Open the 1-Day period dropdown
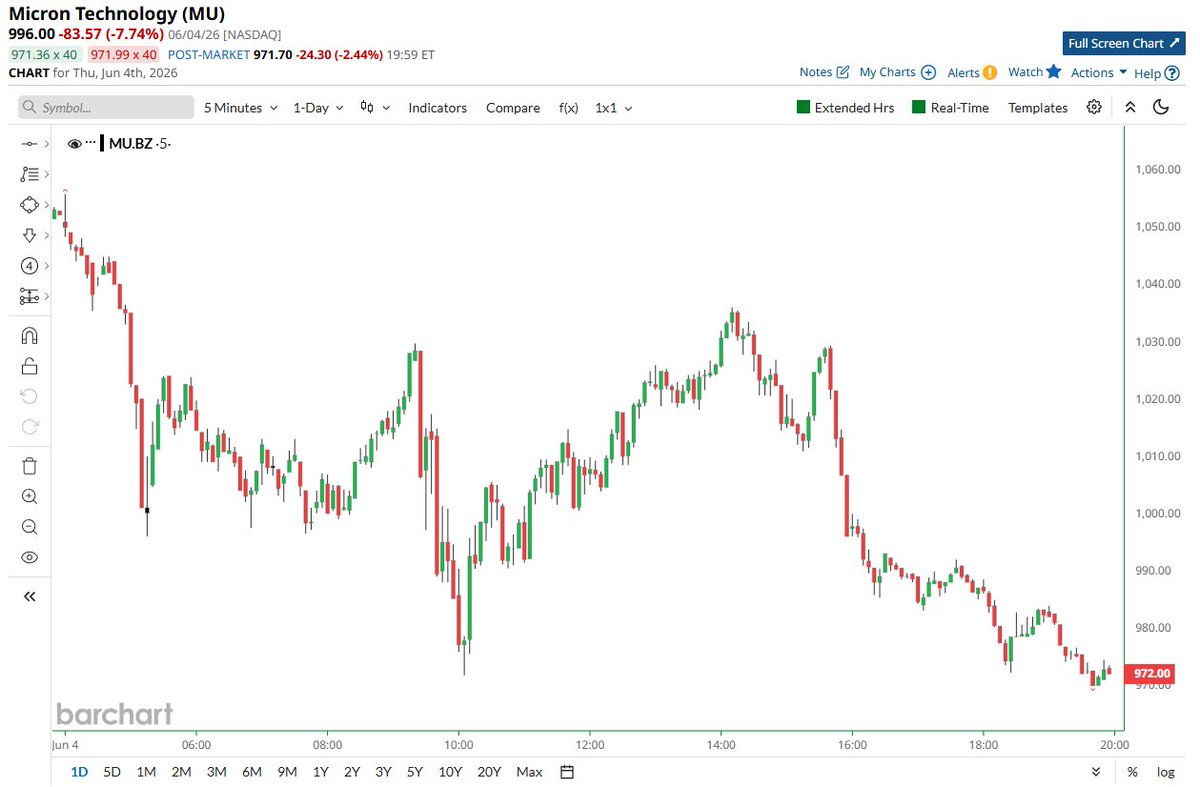 click(318, 107)
